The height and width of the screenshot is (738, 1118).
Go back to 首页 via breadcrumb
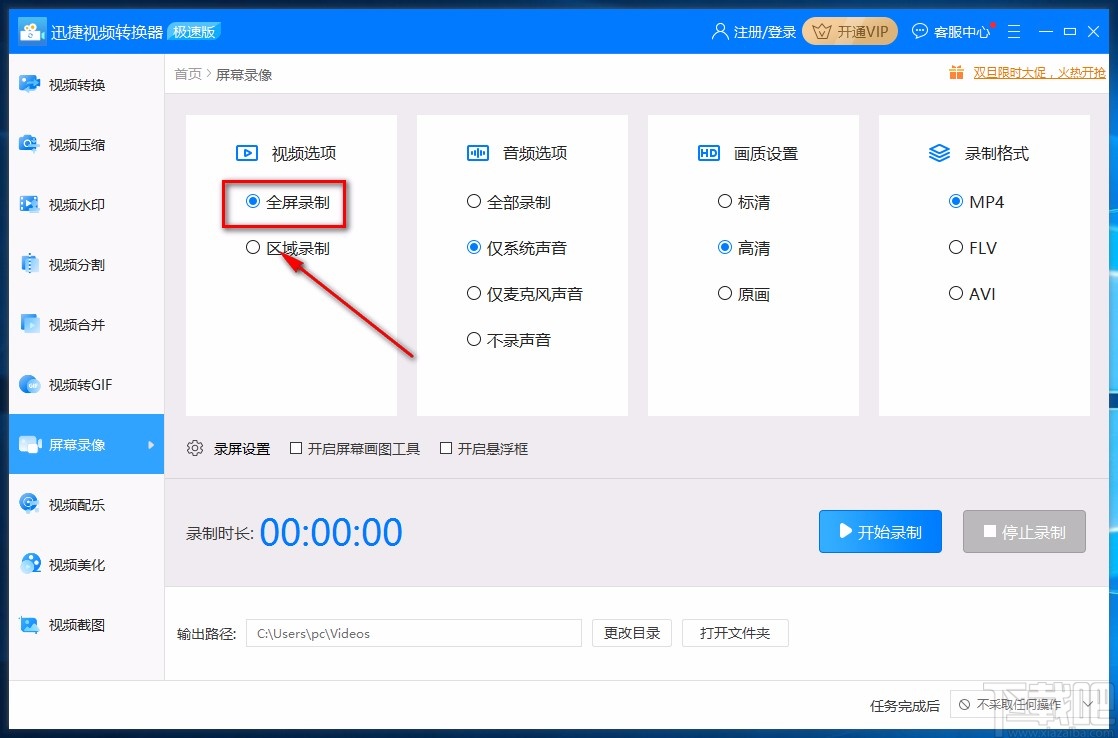187,72
